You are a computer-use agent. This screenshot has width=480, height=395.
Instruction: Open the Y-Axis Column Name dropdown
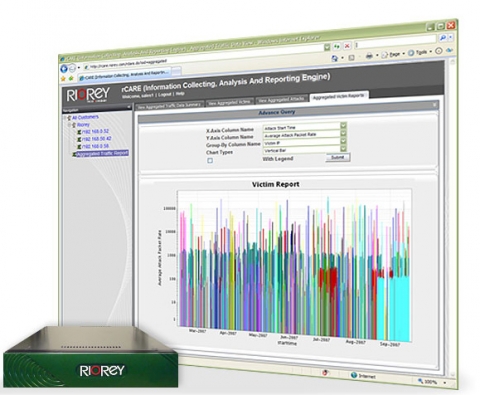[343, 133]
